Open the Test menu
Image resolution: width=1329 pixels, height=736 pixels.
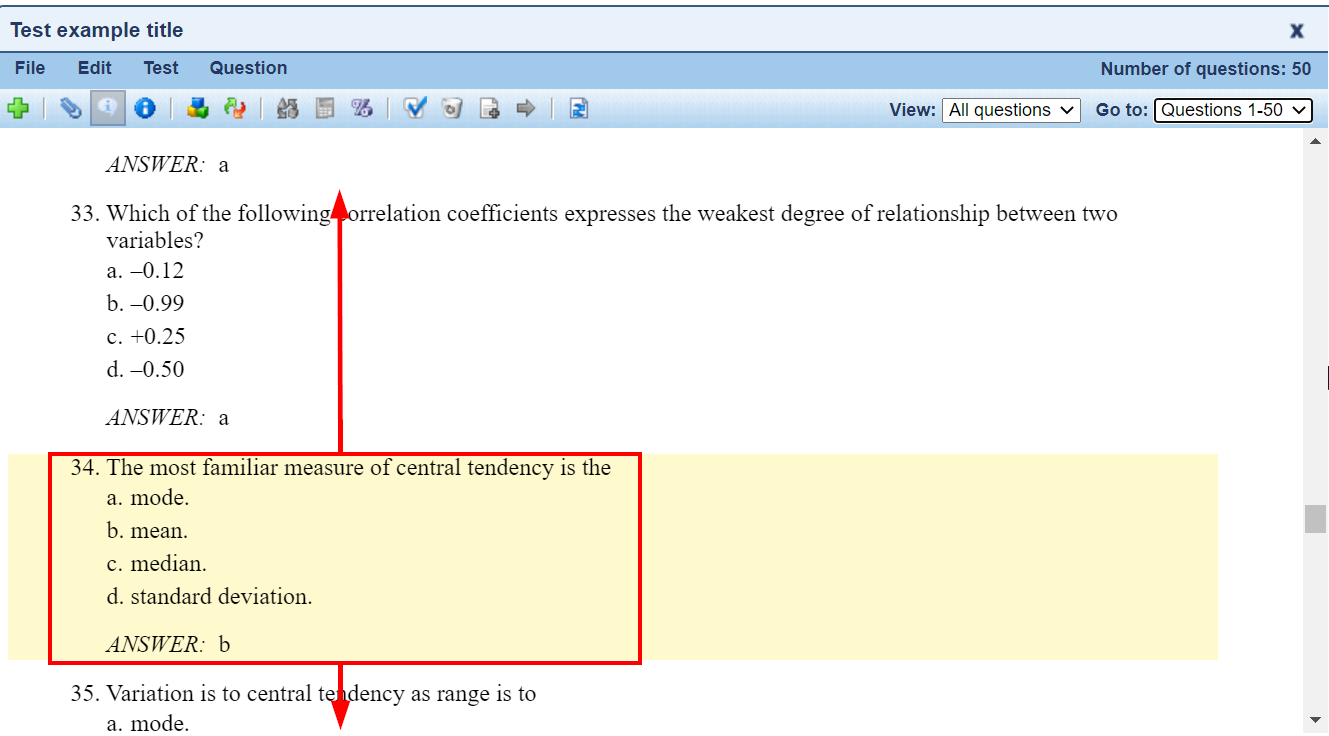point(160,68)
